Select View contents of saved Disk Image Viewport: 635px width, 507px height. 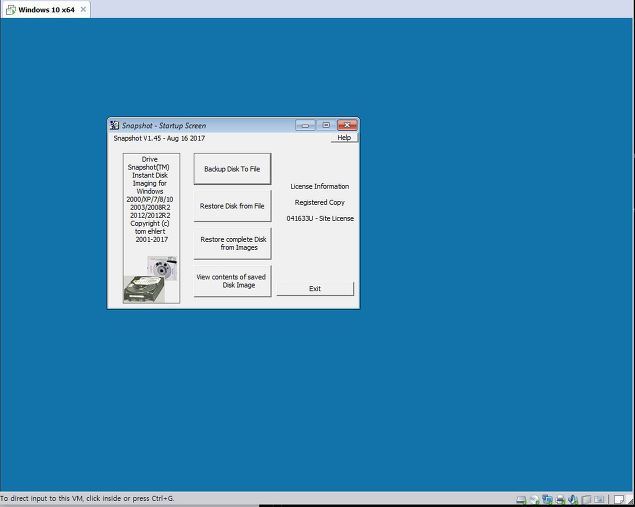click(x=232, y=281)
